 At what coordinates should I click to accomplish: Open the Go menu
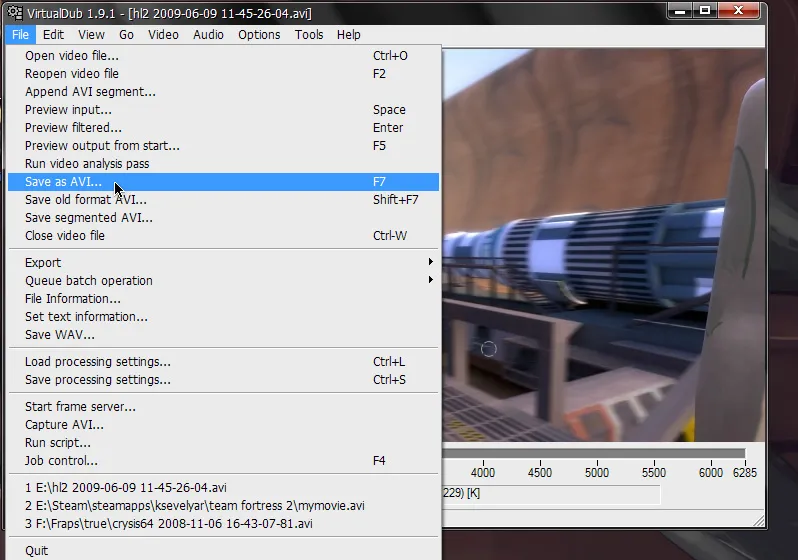(126, 35)
